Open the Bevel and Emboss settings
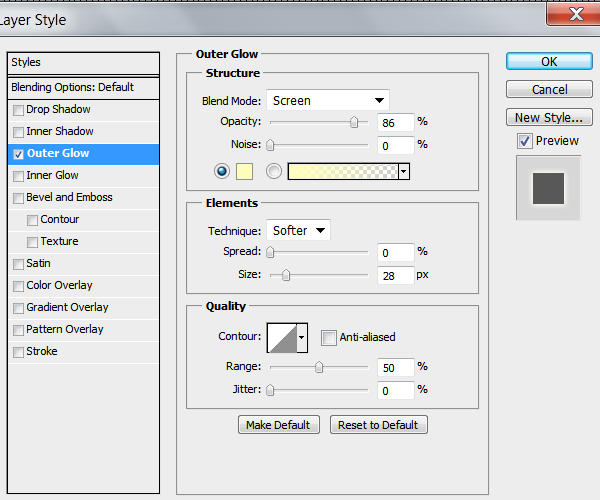600x500 pixels. click(x=69, y=197)
